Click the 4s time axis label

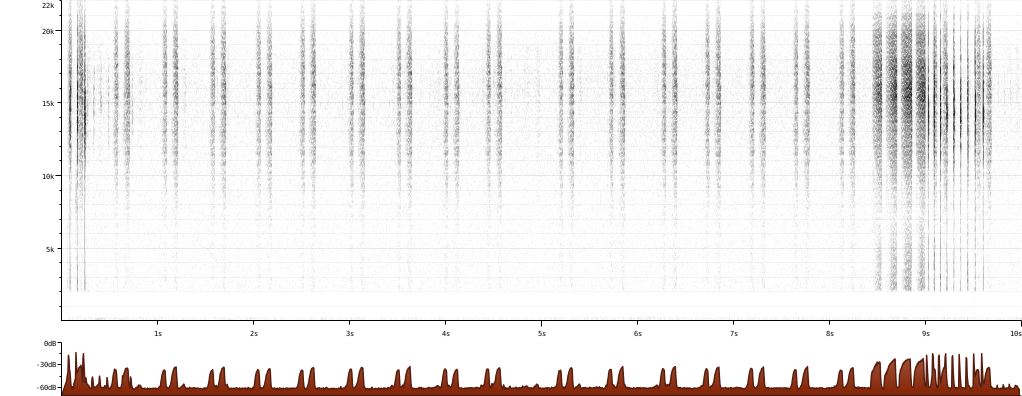(446, 333)
